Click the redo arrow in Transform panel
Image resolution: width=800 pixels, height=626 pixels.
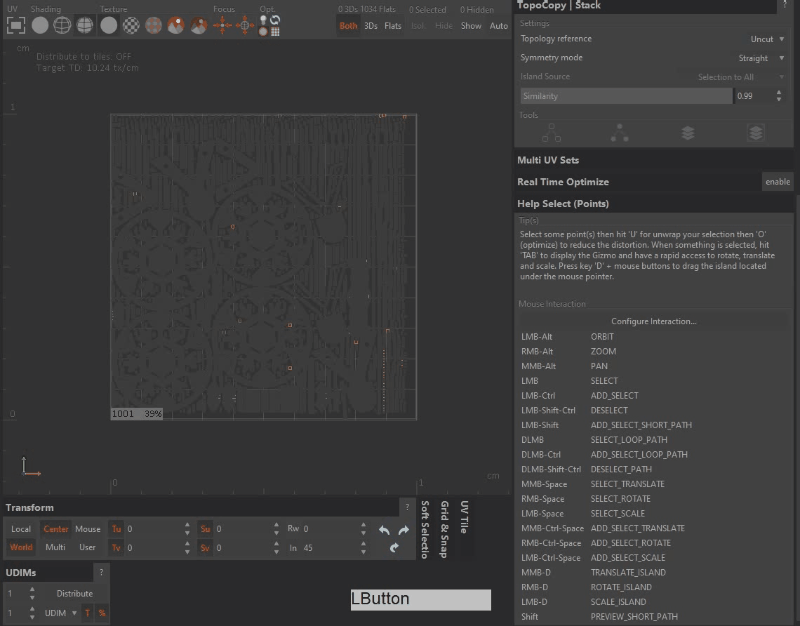pos(403,530)
